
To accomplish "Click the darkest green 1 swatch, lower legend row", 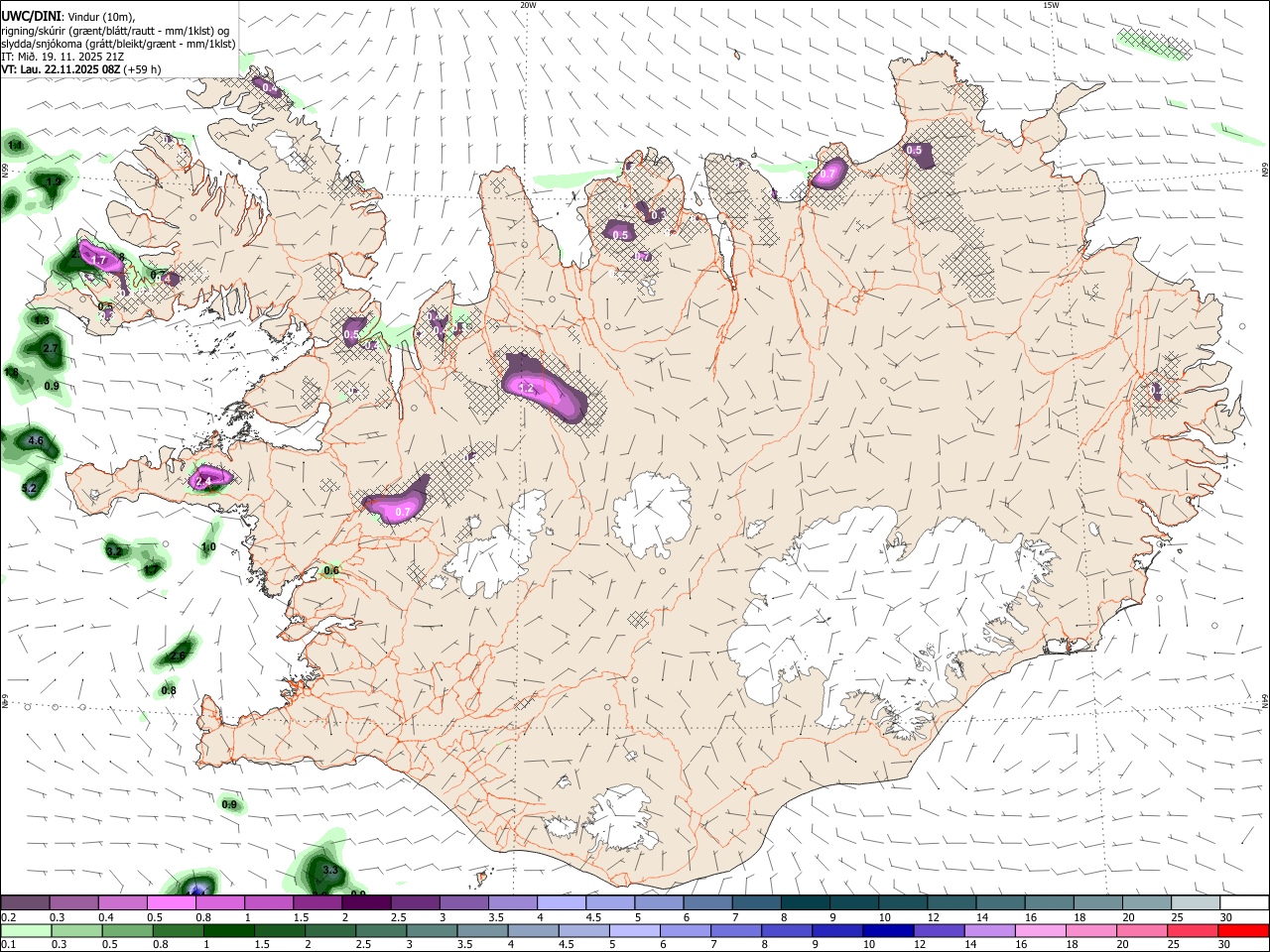I will pyautogui.click(x=229, y=930).
